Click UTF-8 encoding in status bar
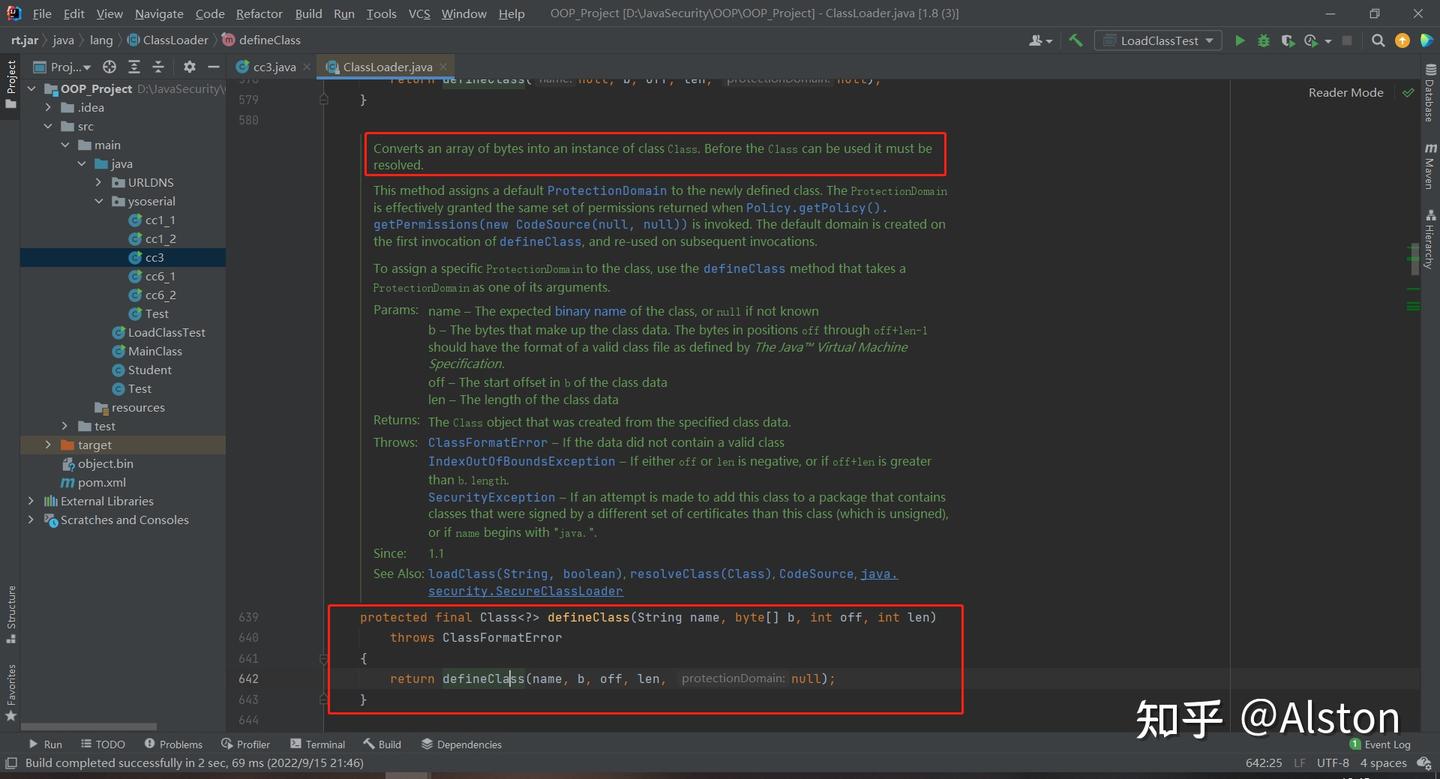Screen dimensions: 1440x779 [1332, 763]
